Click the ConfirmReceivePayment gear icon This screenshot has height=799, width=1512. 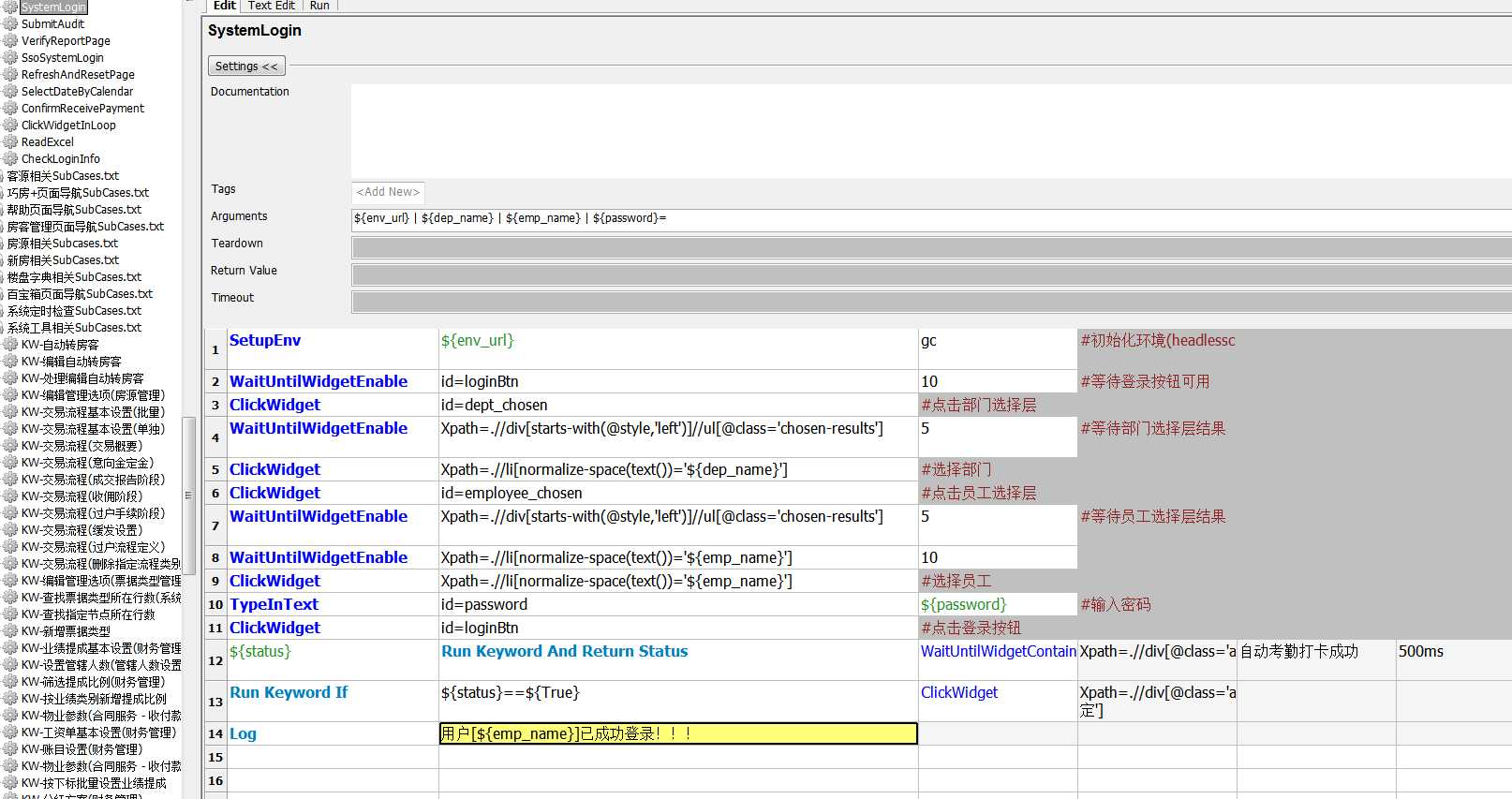10,109
